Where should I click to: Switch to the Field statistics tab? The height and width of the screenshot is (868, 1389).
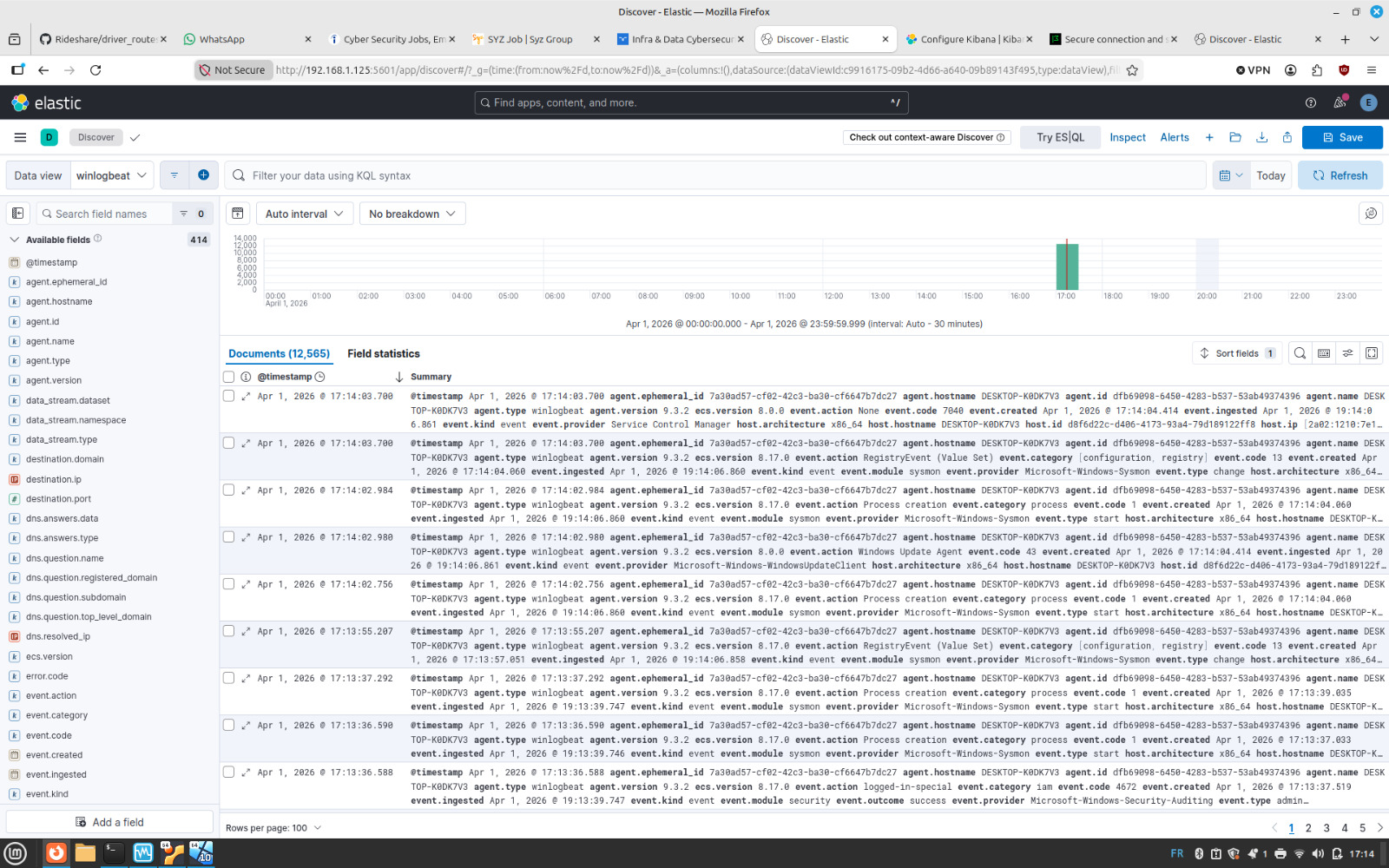(x=383, y=353)
